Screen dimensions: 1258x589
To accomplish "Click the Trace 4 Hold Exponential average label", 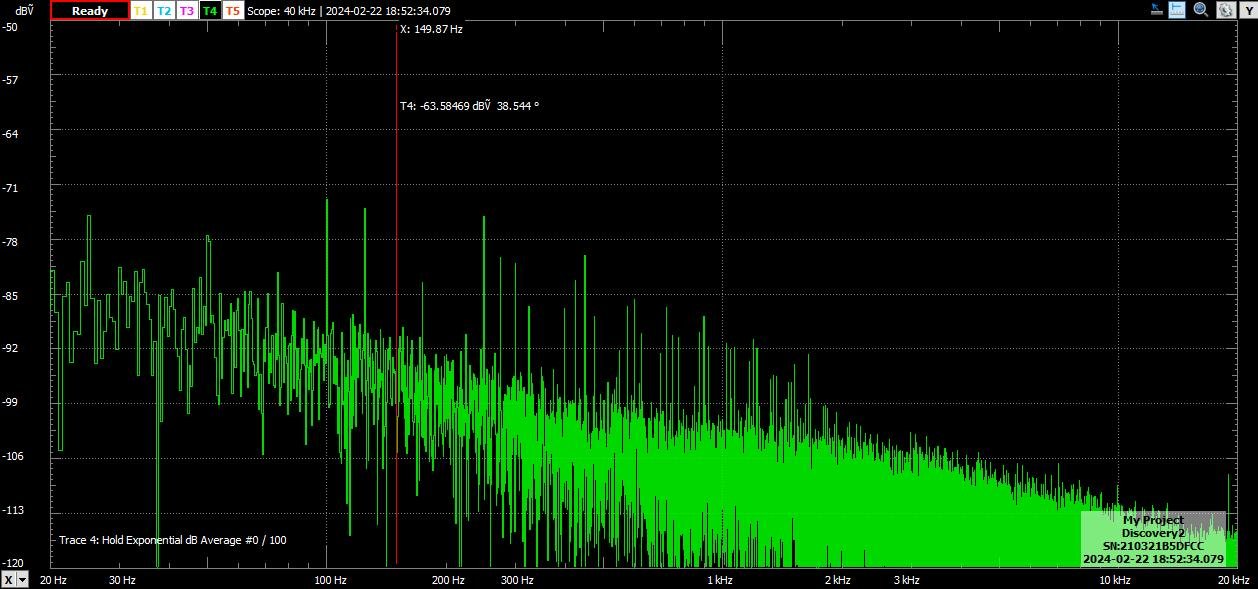I will pos(172,540).
